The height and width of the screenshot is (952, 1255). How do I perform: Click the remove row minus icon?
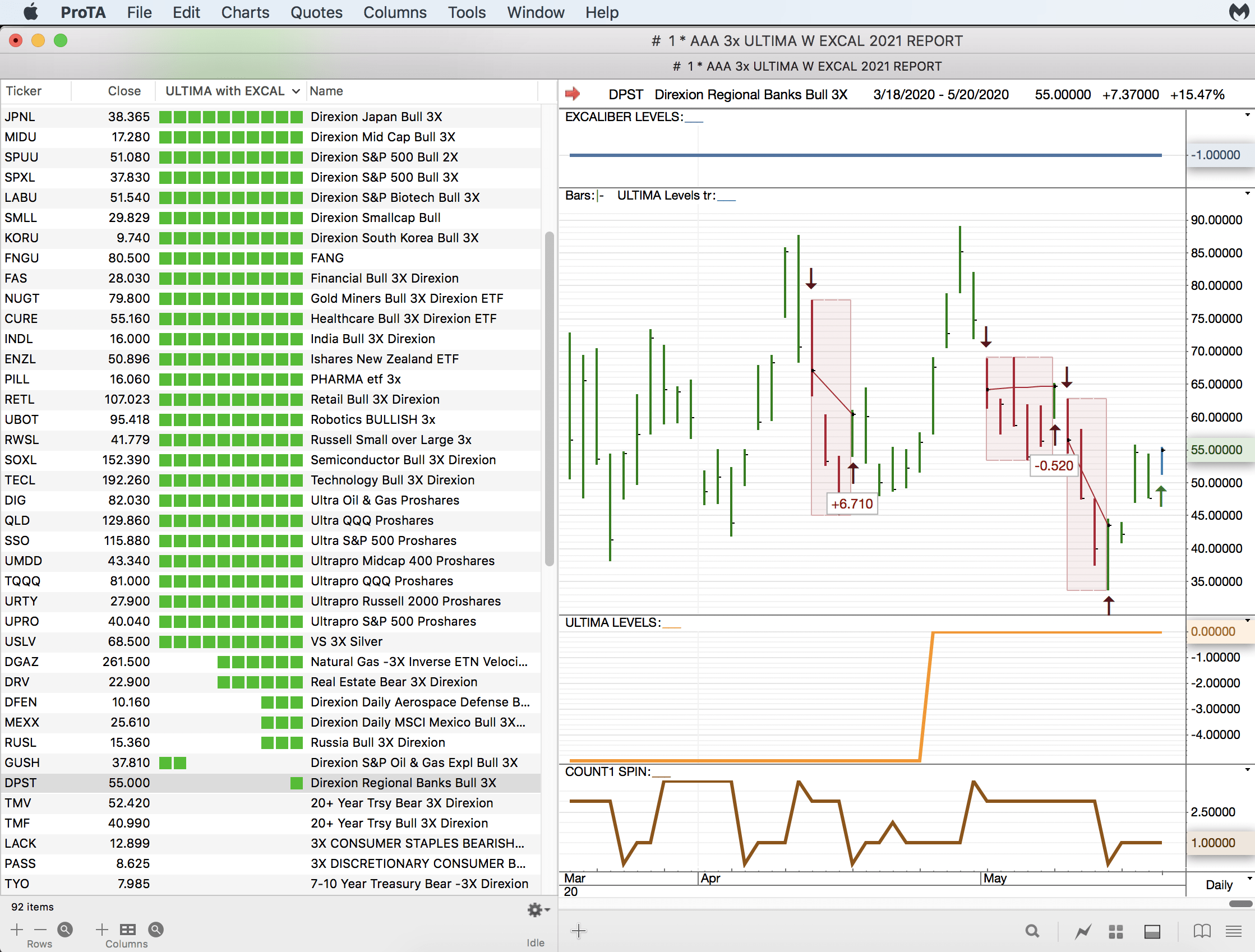[40, 930]
